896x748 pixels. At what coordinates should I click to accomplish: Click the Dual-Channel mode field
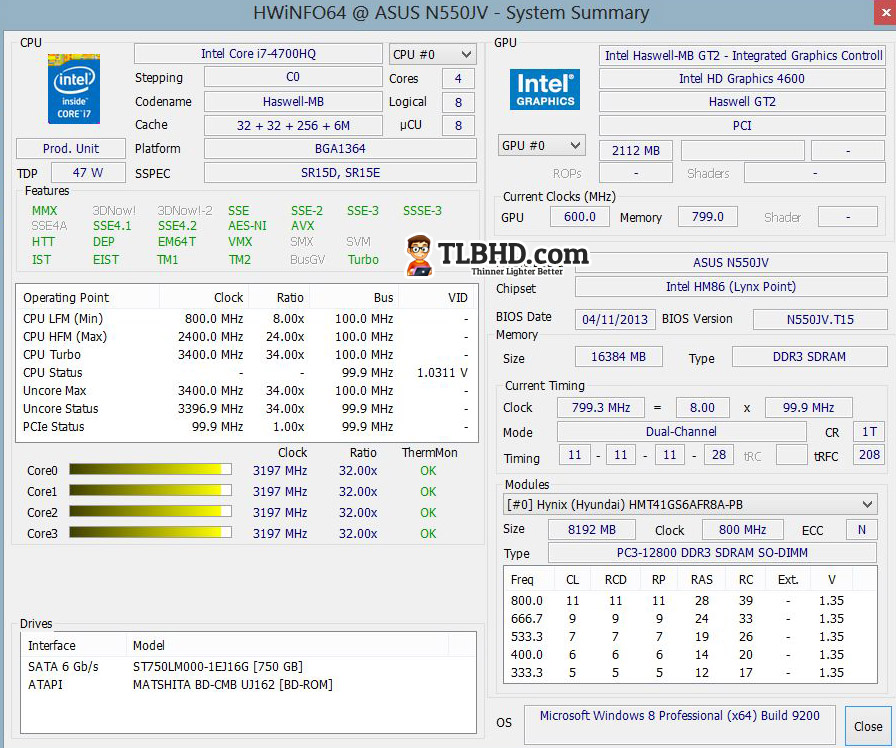tap(681, 431)
